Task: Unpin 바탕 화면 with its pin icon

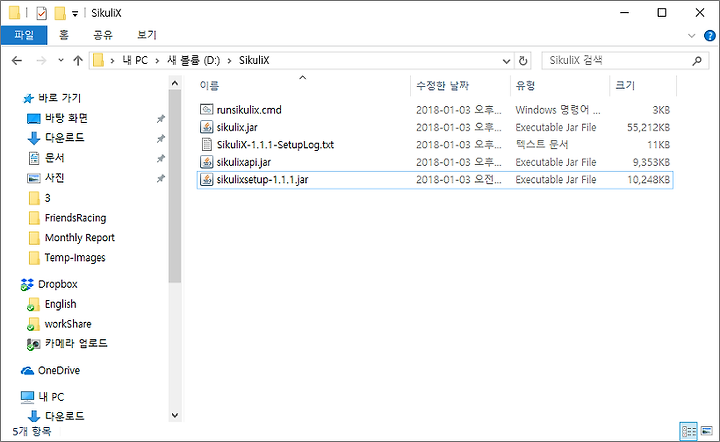Action: (161, 119)
